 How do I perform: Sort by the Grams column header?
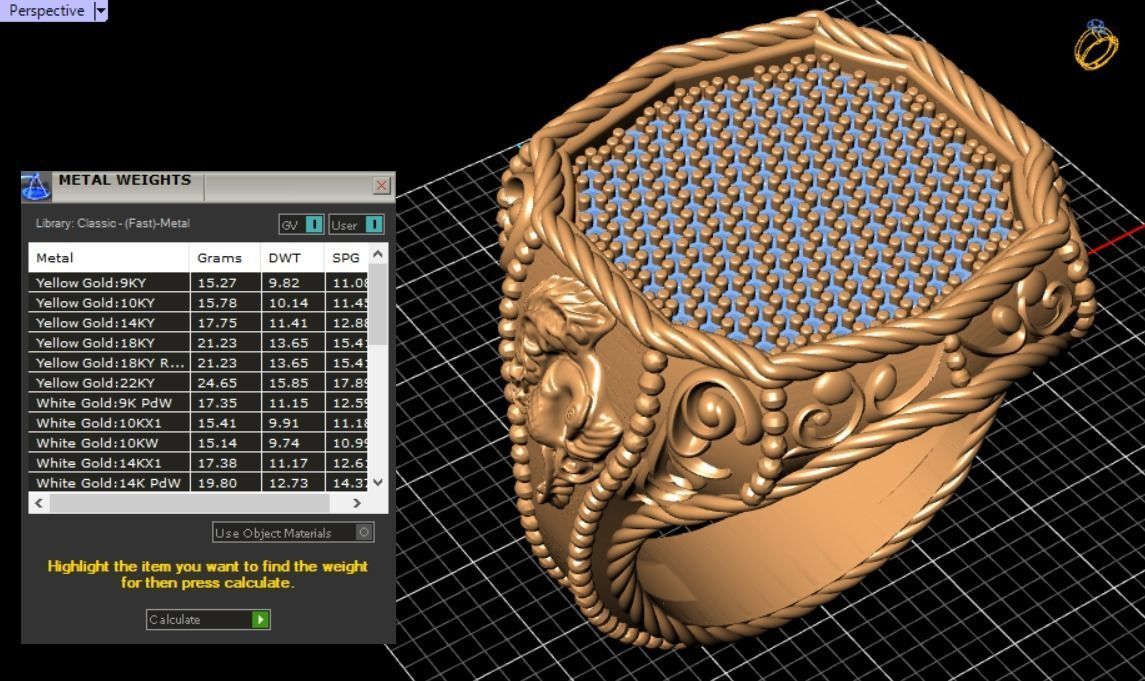point(225,258)
